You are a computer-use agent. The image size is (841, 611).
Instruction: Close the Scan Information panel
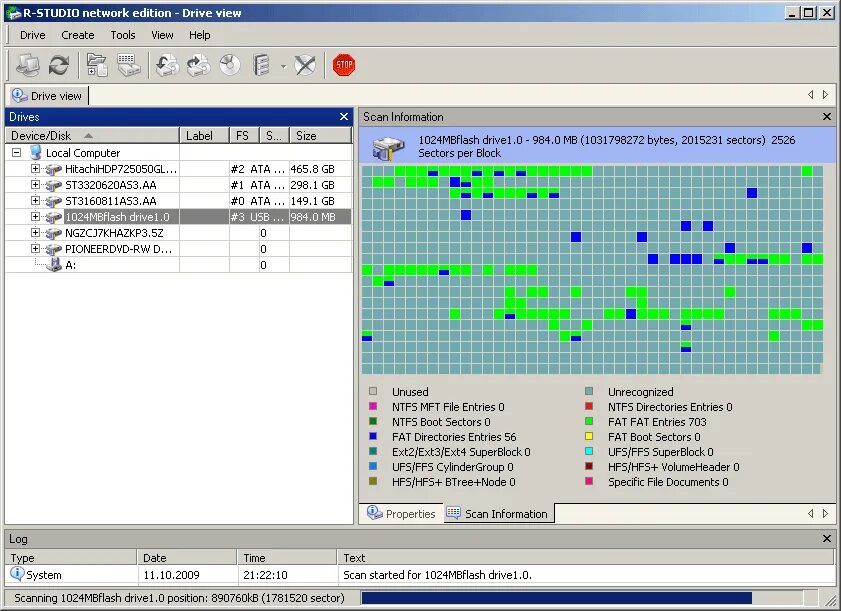tap(827, 116)
